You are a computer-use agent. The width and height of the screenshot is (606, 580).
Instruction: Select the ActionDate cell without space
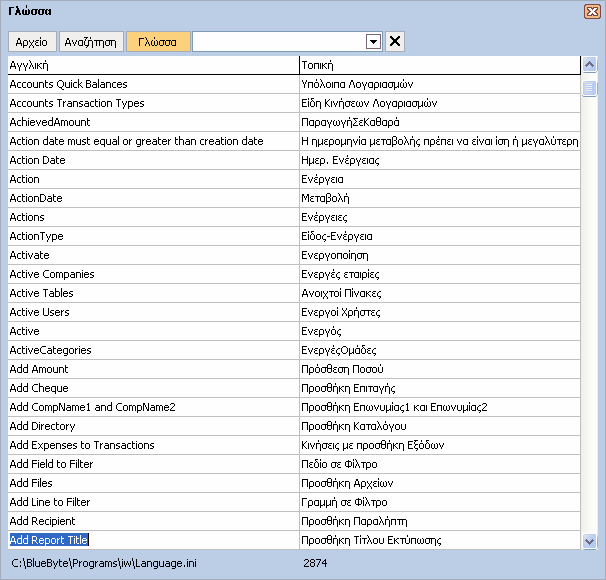coord(153,198)
